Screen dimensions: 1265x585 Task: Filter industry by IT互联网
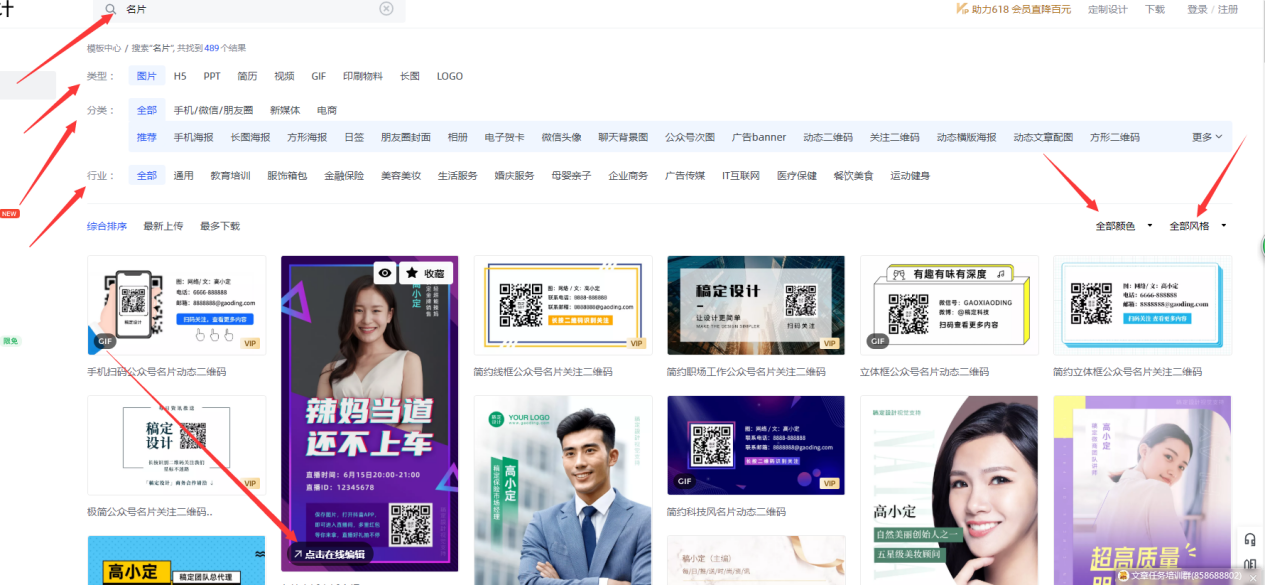click(741, 176)
